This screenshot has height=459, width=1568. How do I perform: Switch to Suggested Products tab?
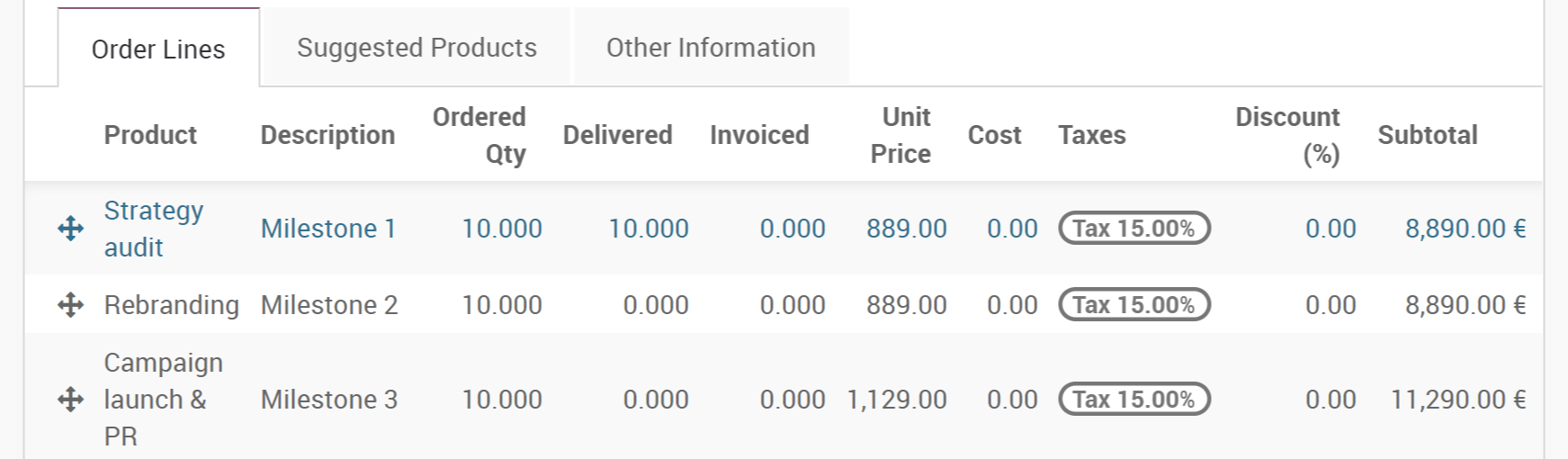(x=417, y=48)
